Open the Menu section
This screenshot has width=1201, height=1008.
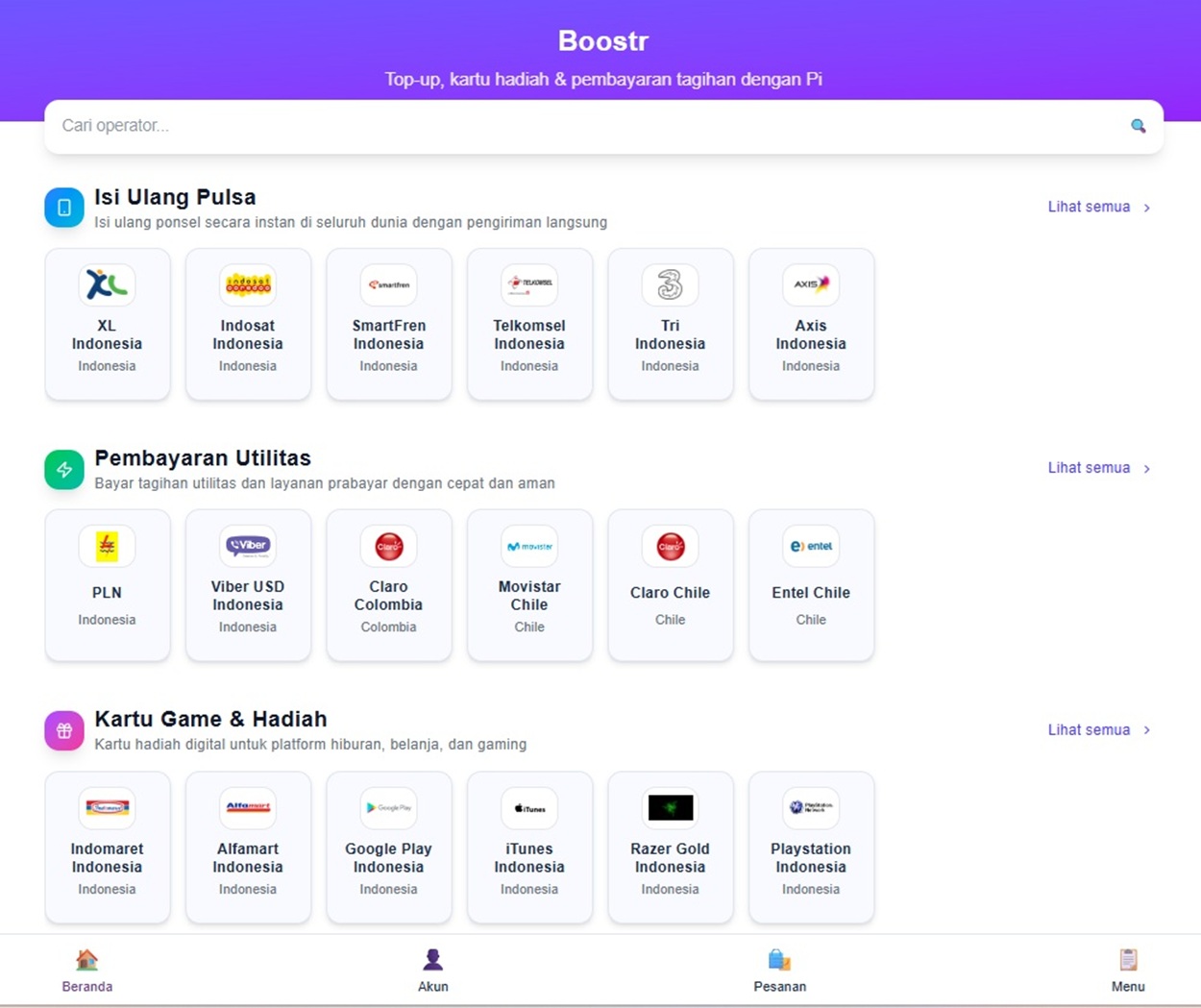(x=1127, y=969)
